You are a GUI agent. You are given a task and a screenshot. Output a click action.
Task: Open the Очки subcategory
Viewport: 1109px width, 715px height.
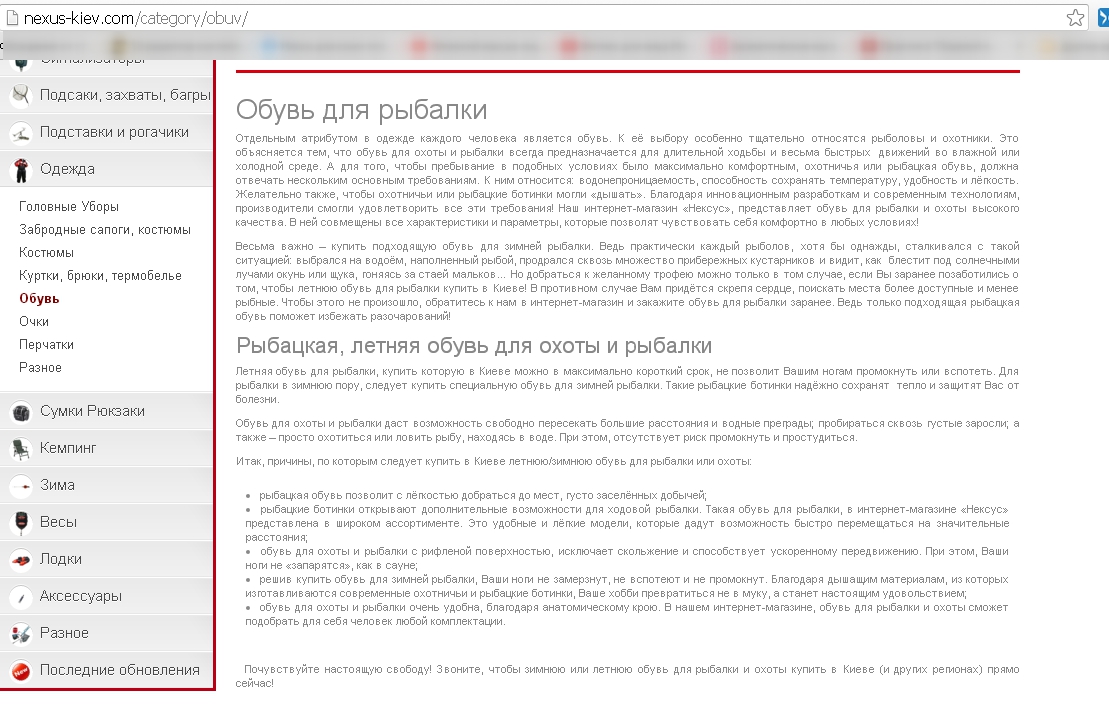point(34,322)
